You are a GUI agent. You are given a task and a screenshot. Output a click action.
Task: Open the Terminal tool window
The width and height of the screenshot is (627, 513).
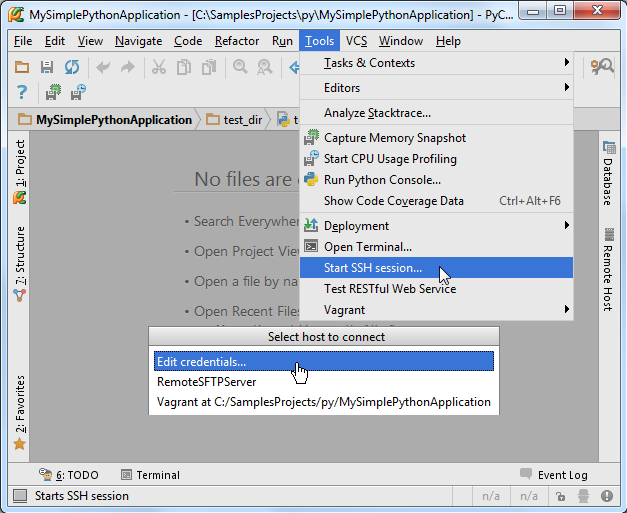point(150,475)
